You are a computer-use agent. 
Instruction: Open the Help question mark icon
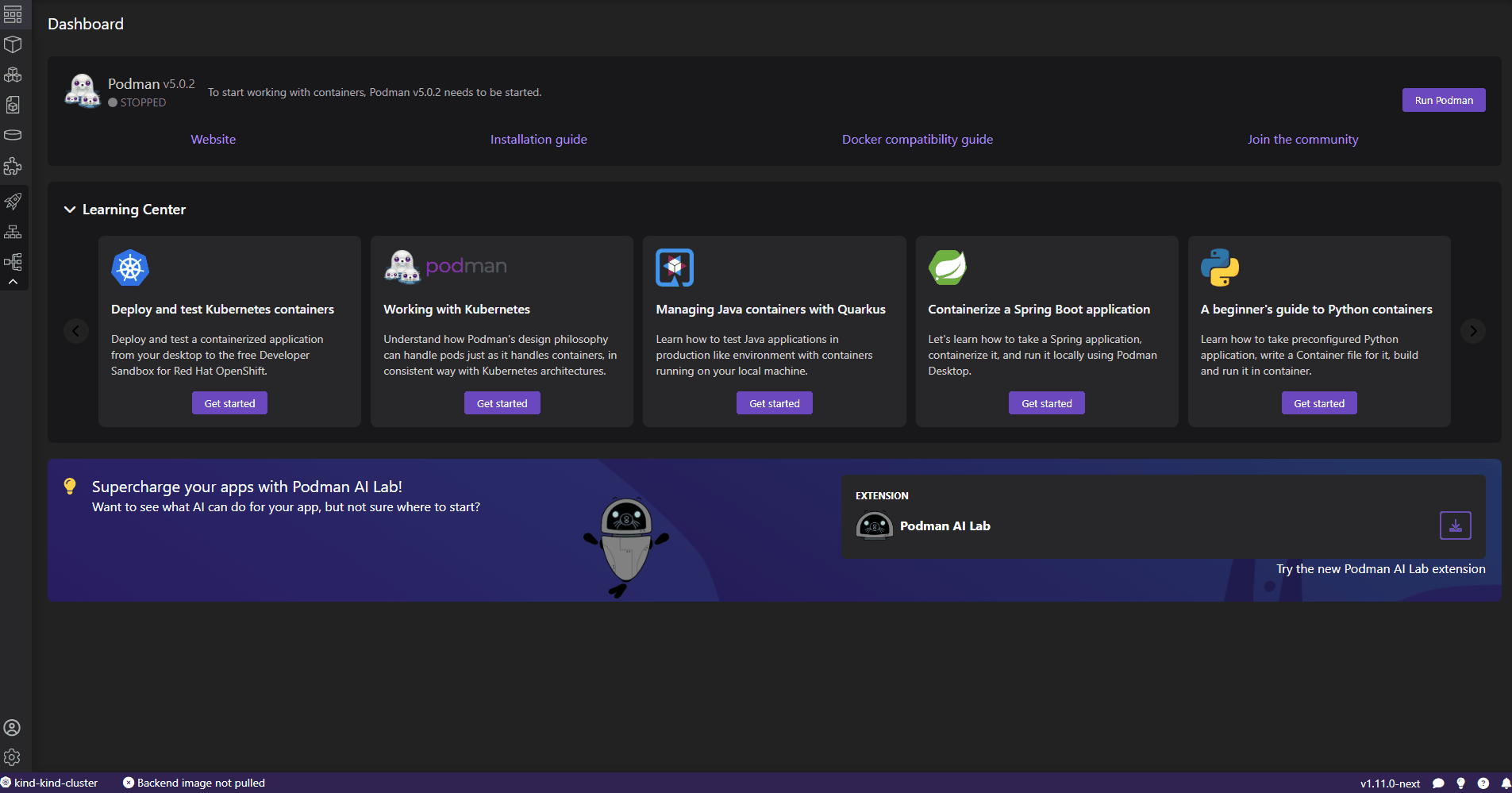pyautogui.click(x=1483, y=783)
